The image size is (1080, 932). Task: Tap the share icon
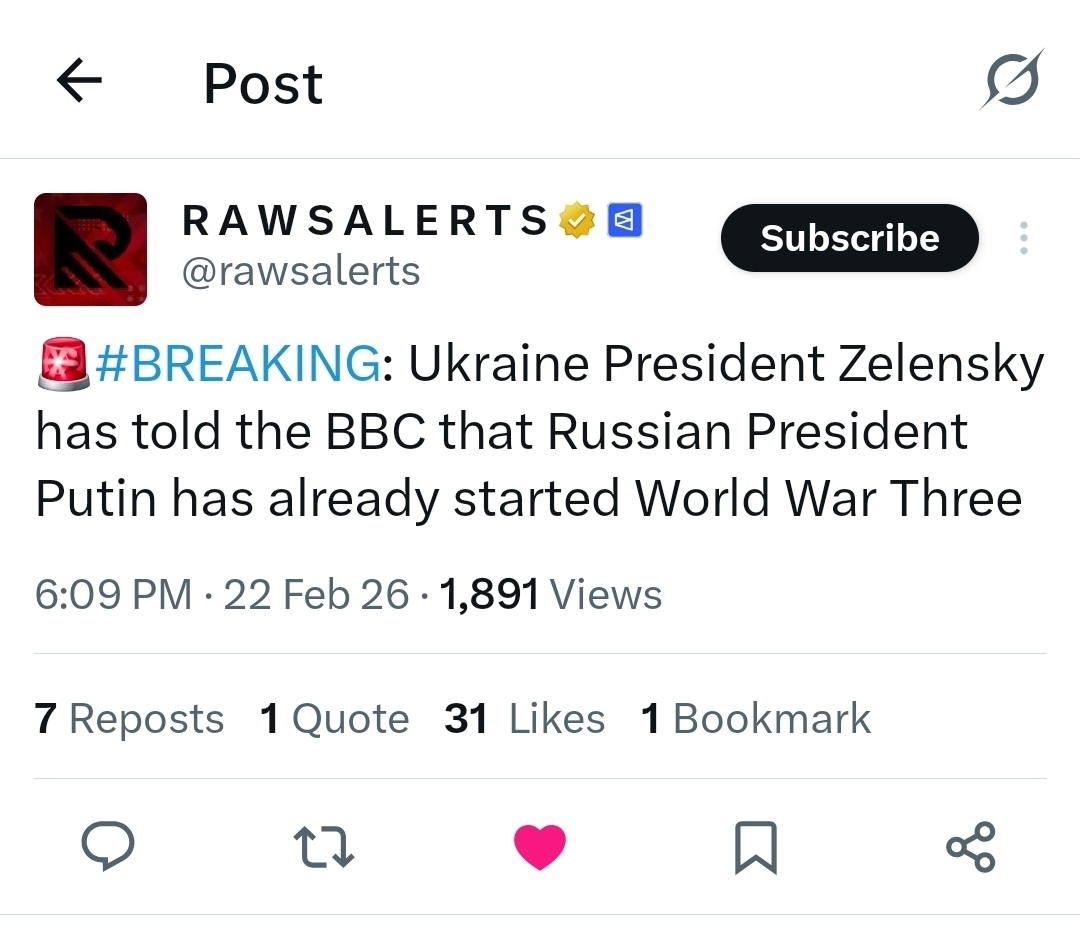pos(971,847)
